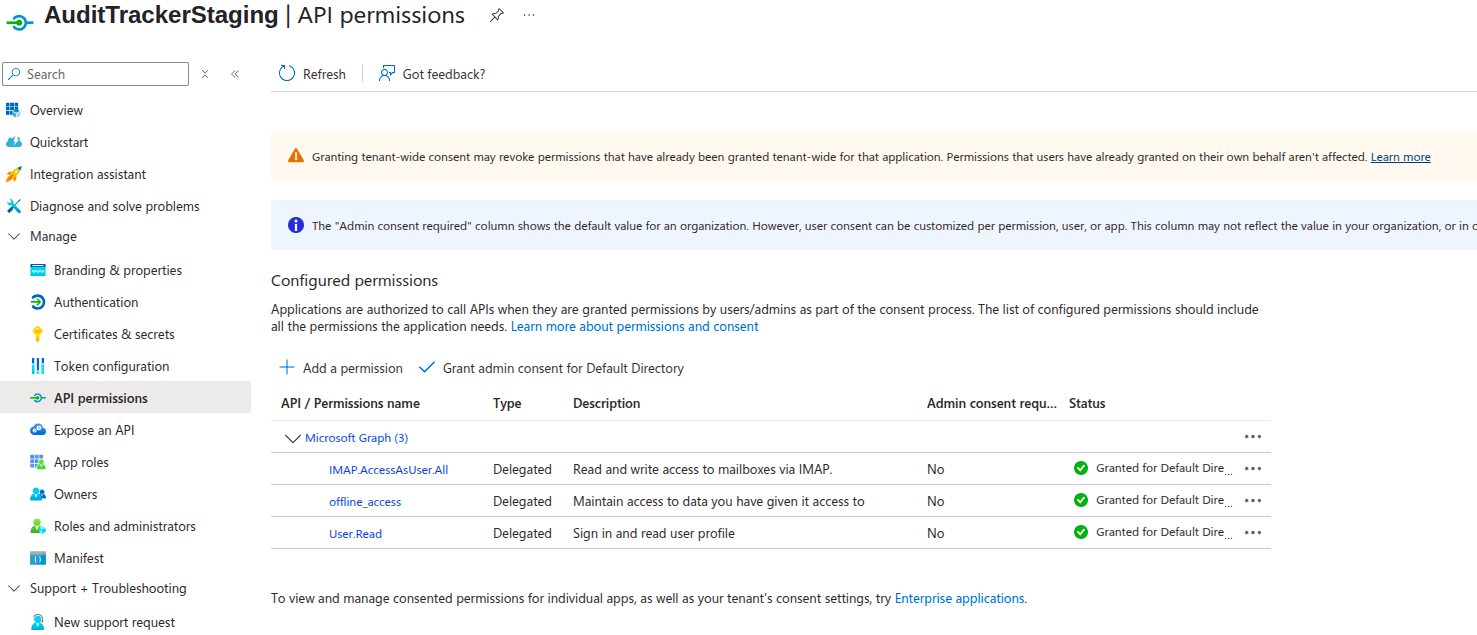Clear the sidebar search with X icon
The image size is (1477, 635).
205,74
